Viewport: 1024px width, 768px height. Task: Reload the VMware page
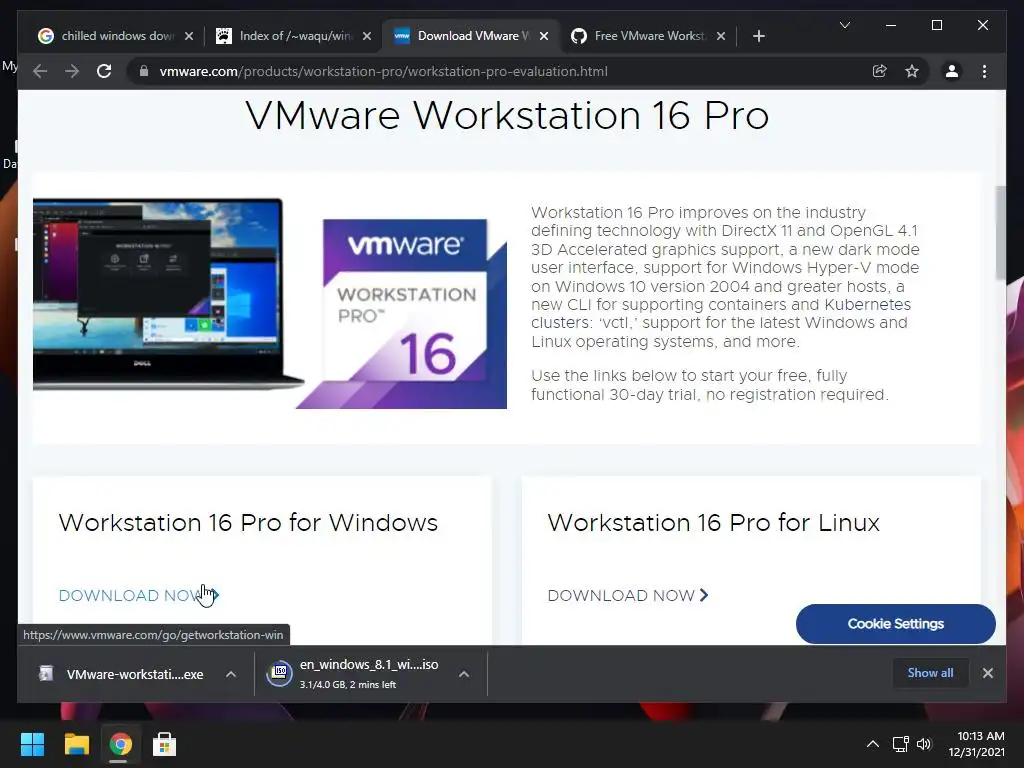pyautogui.click(x=104, y=71)
